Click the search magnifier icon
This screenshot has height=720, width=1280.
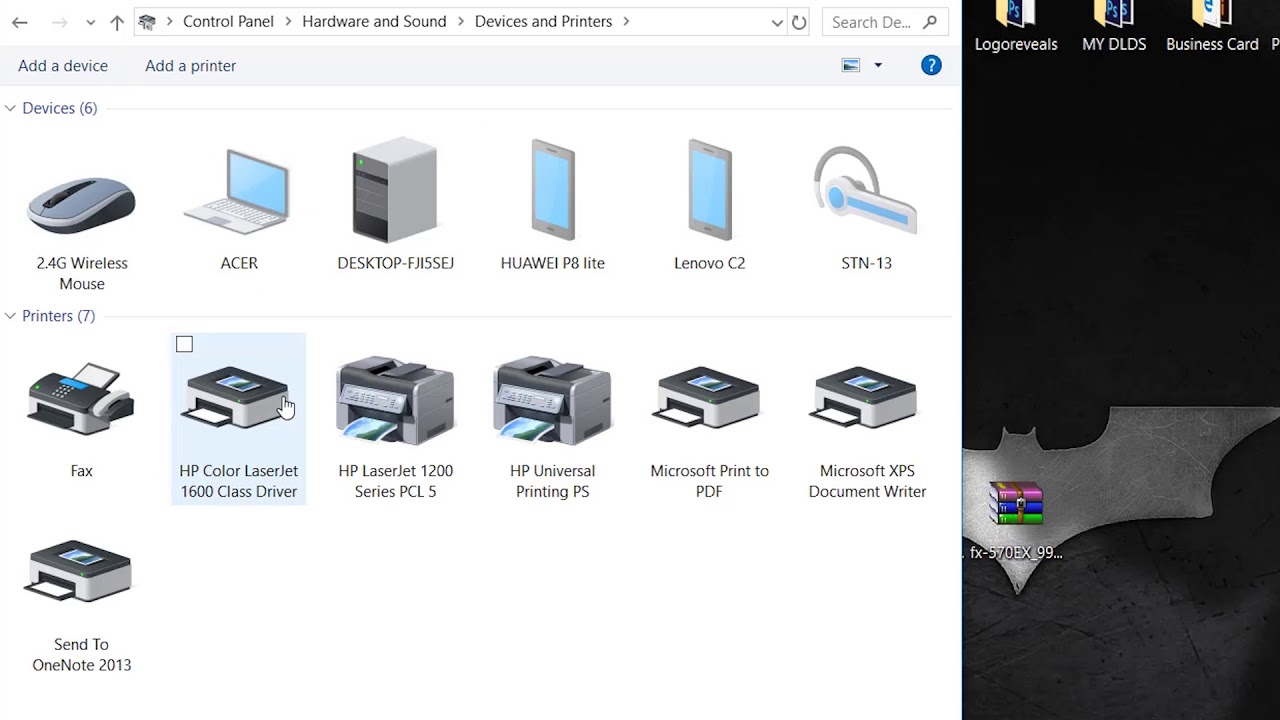[930, 21]
